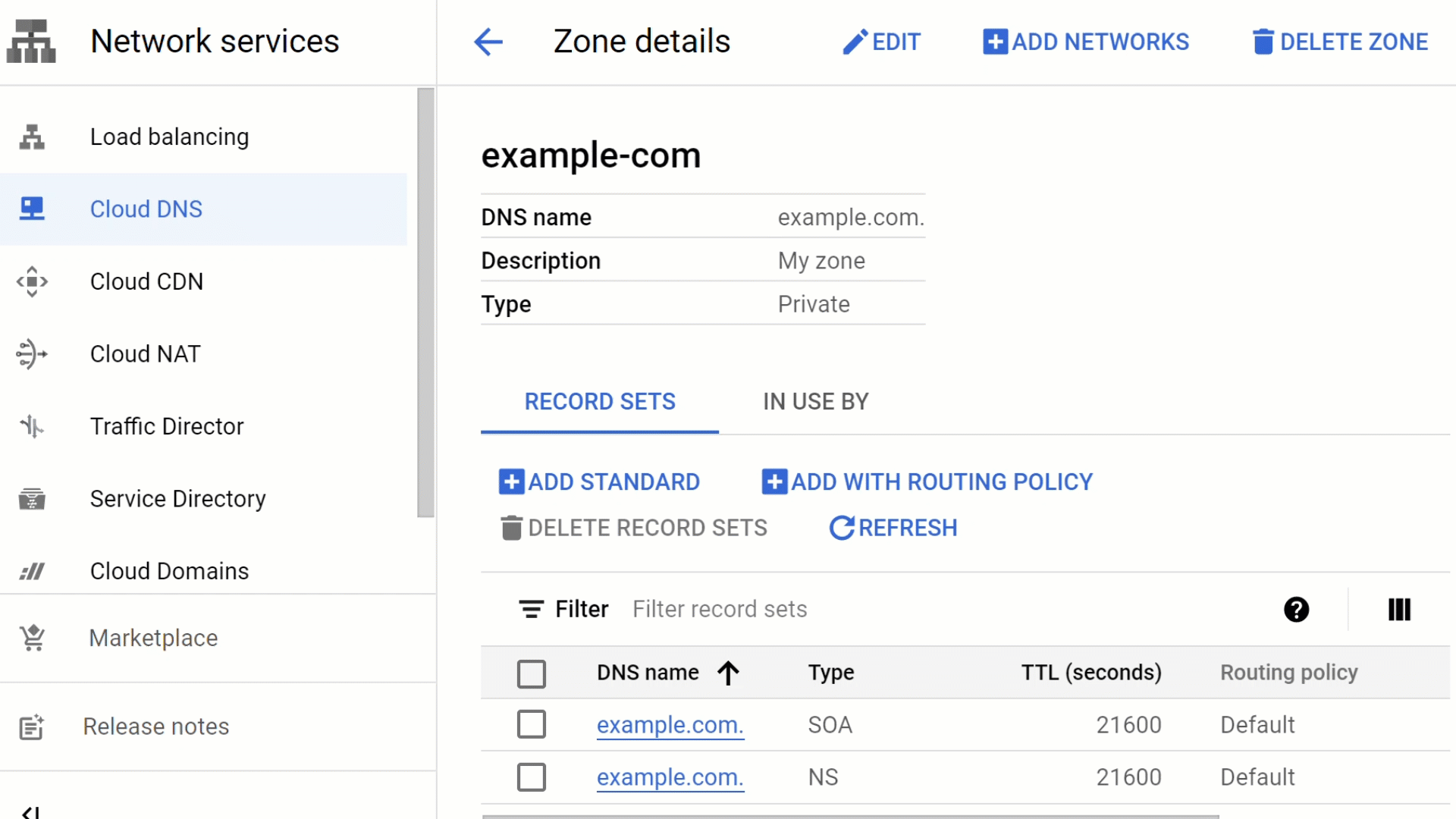Switch to the In Use By tab
Viewport: 1456px width, 819px height.
pos(816,402)
